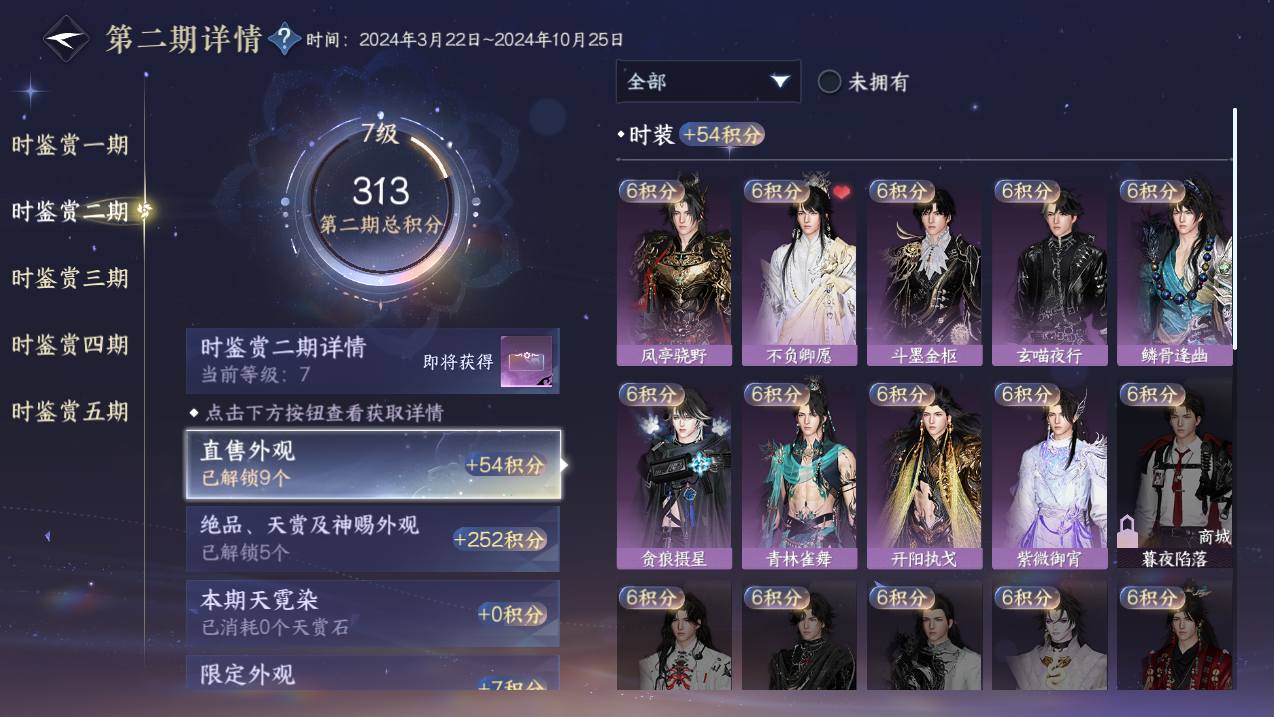The height and width of the screenshot is (717, 1274).
Task: Click the red heart on 不负卿愿
Action: pos(841,192)
